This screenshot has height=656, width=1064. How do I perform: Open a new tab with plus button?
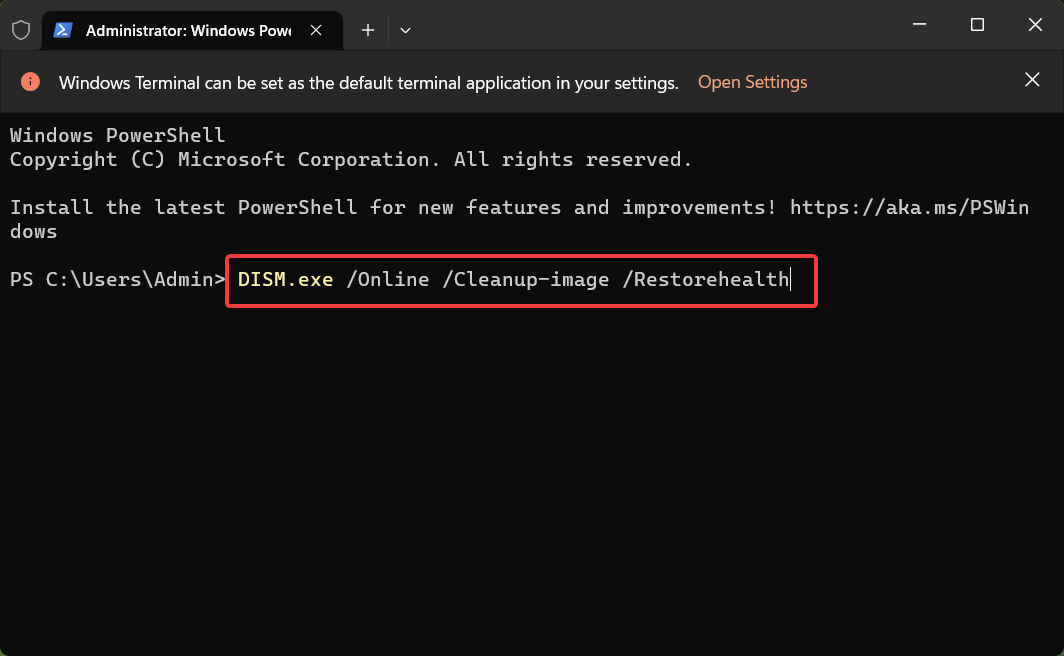tap(368, 30)
